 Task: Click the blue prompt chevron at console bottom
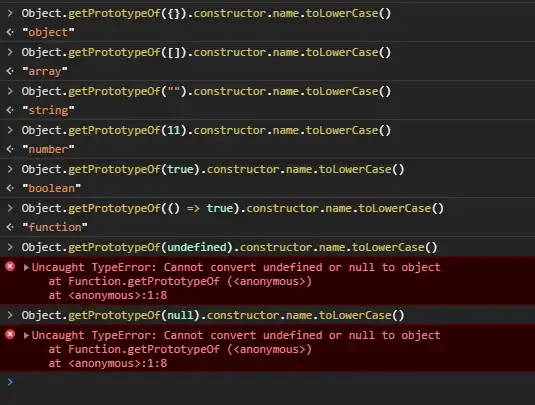pos(10,382)
